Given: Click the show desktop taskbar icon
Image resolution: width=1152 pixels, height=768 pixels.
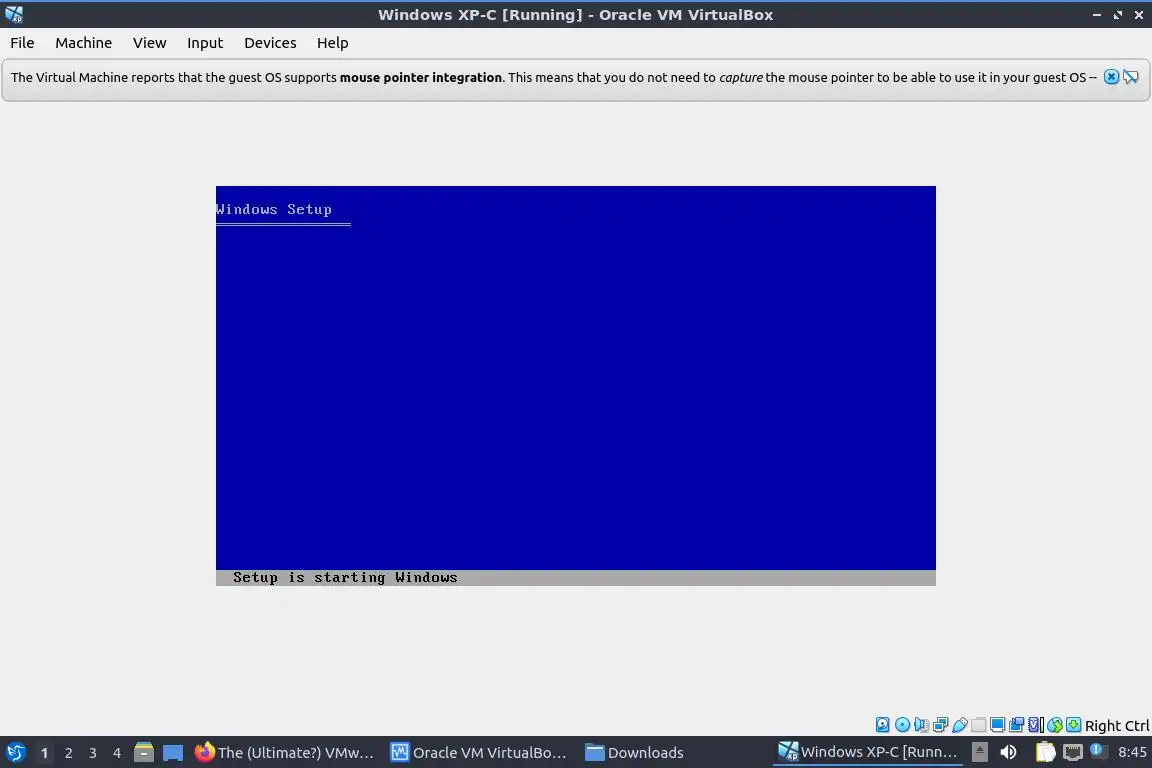Looking at the screenshot, I should [x=173, y=753].
